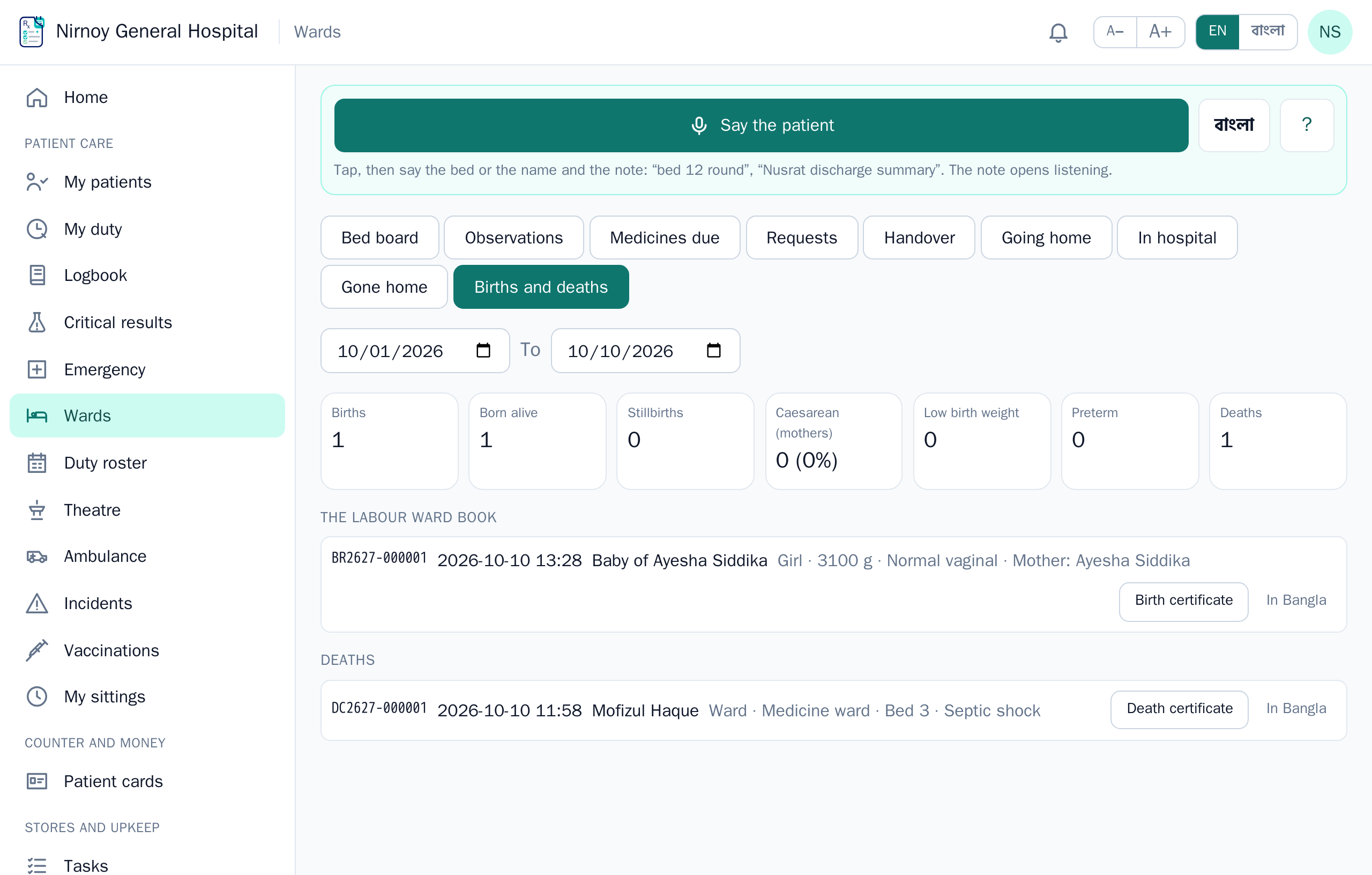1372x875 pixels.
Task: Open start date calendar picker
Action: click(483, 350)
